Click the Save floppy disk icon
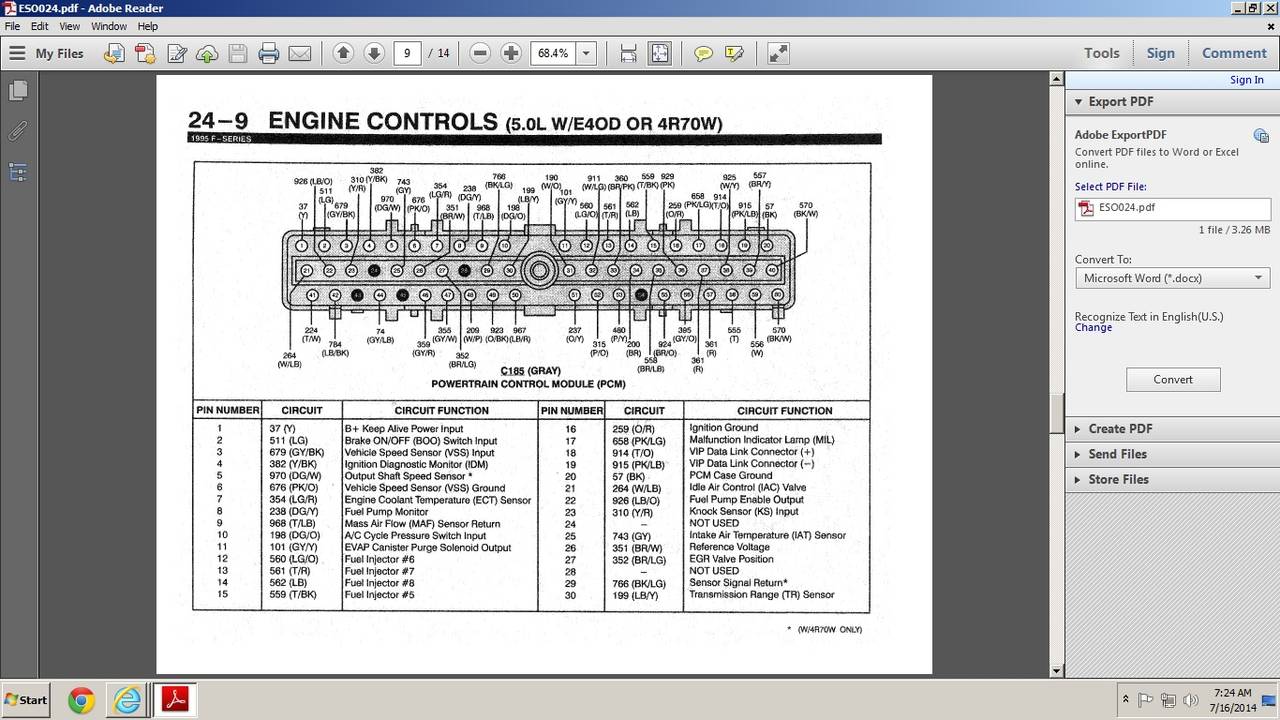The height and width of the screenshot is (720, 1280). click(238, 53)
